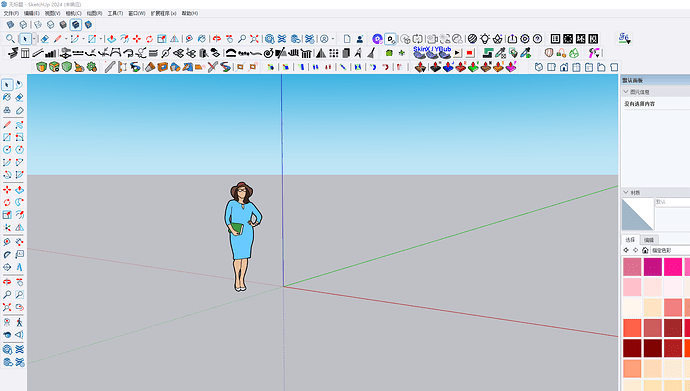
Task: Choose the Follow Me tool in left toolbar
Action: coord(19,202)
